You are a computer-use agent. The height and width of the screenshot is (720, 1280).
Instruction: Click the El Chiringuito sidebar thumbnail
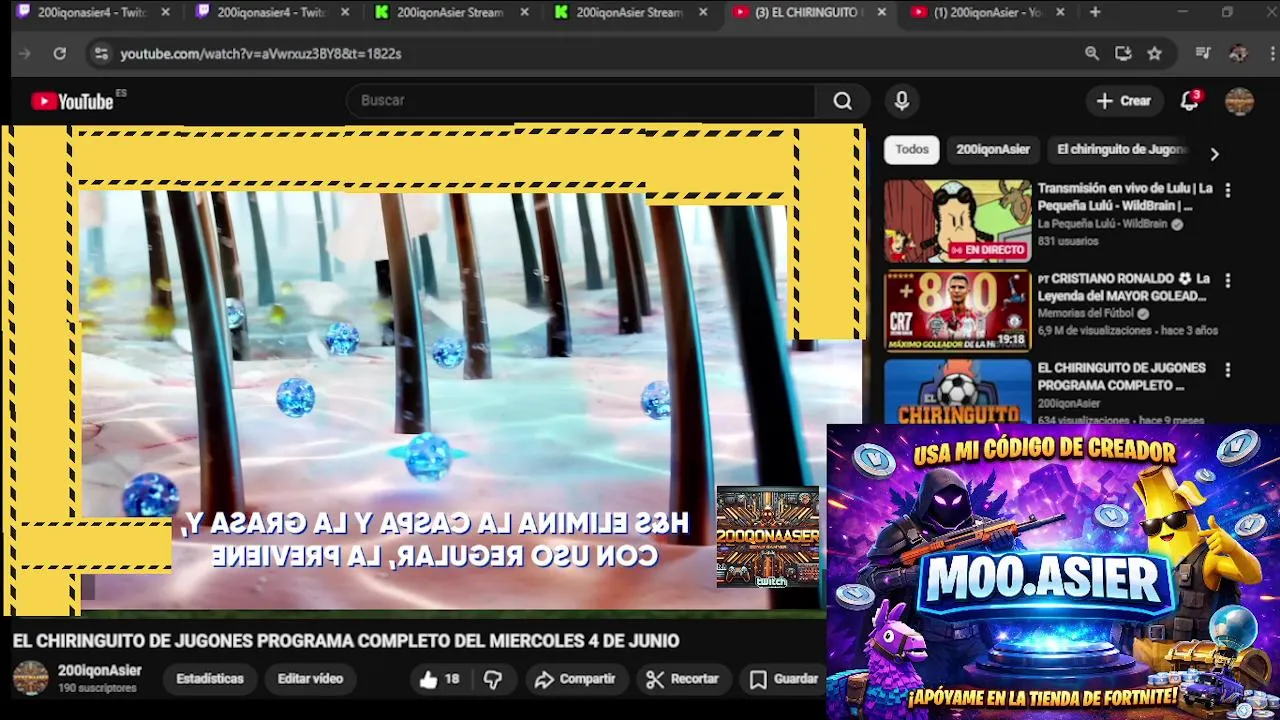pyautogui.click(x=957, y=392)
